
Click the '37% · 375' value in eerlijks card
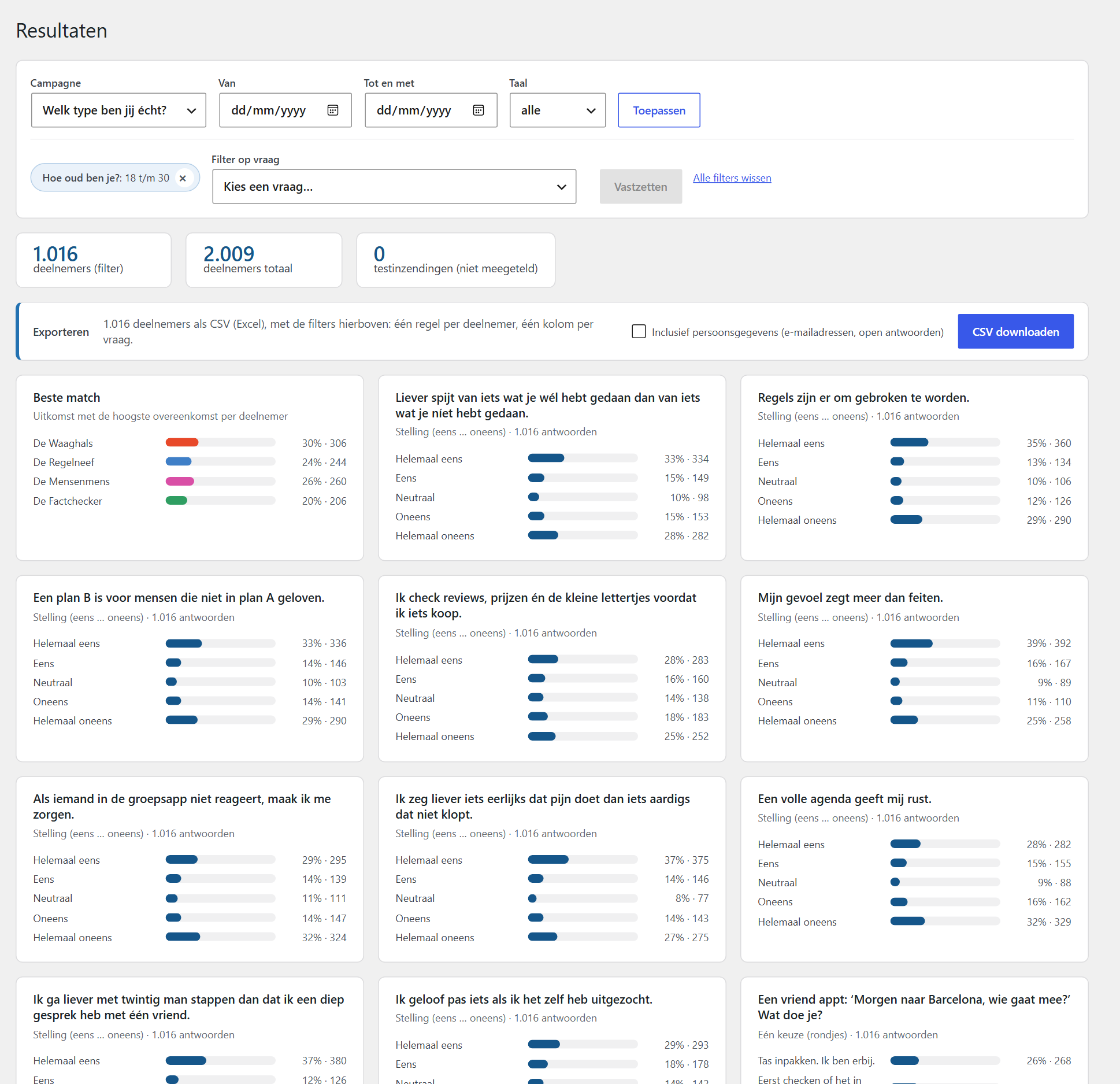[x=687, y=860]
